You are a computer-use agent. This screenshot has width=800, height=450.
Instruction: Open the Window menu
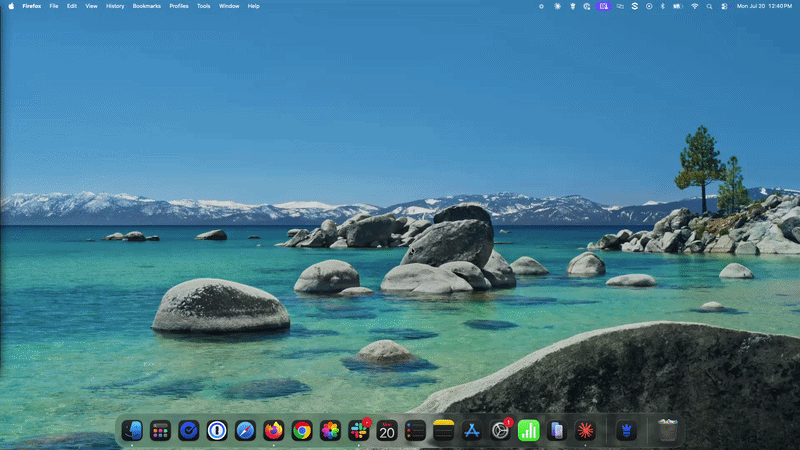tap(229, 6)
